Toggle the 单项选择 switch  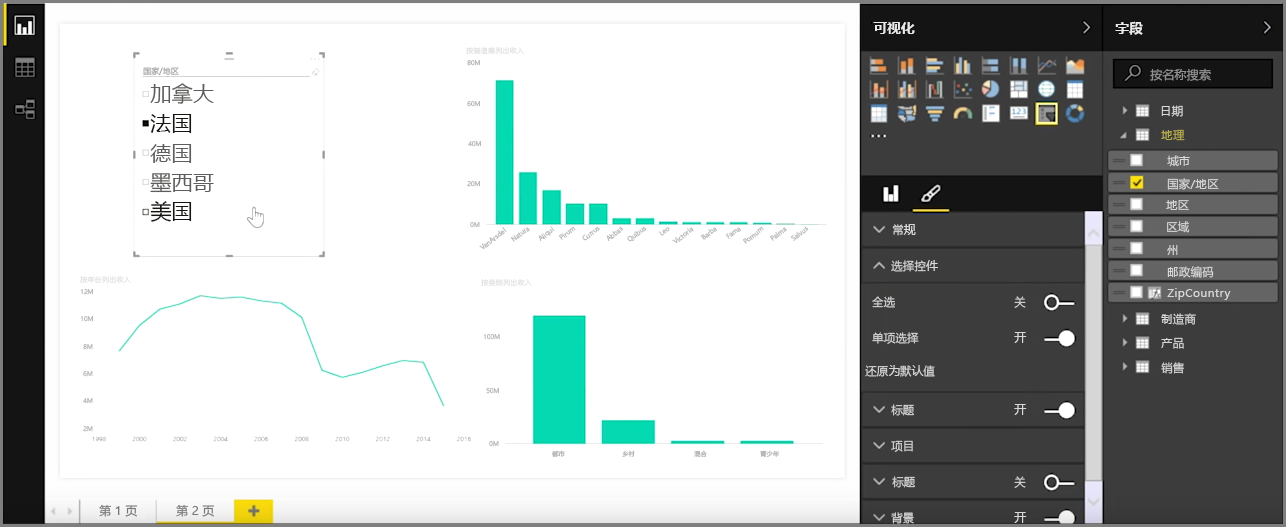(x=1058, y=338)
